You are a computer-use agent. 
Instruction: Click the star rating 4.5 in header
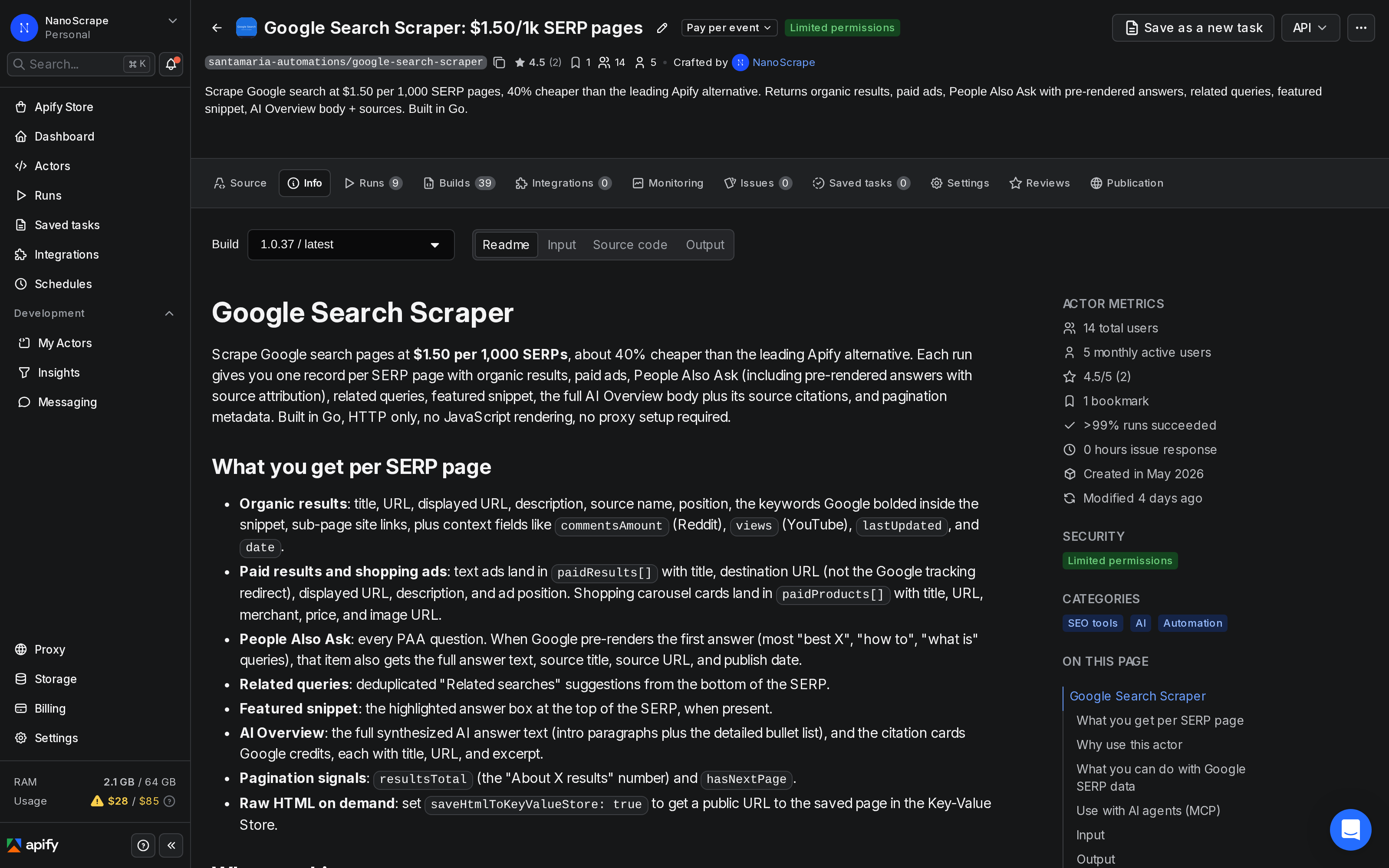(538, 62)
